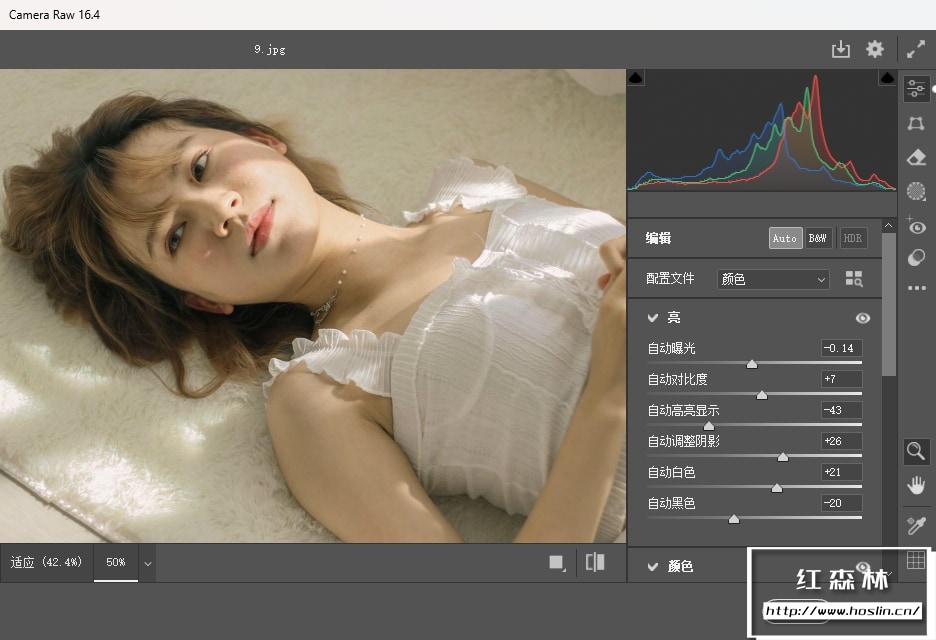This screenshot has height=640, width=936.
Task: Open the 配置文件 profile dropdown
Action: click(x=773, y=279)
